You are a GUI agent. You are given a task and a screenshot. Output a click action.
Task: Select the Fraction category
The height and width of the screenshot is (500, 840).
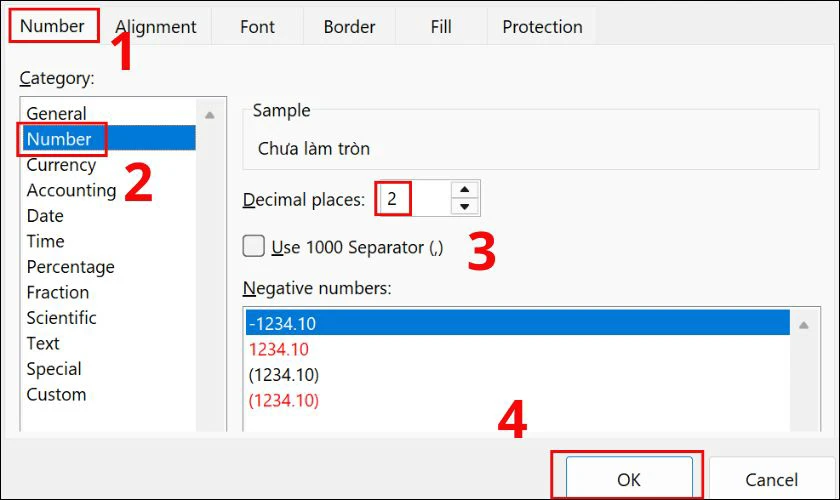coord(109,292)
